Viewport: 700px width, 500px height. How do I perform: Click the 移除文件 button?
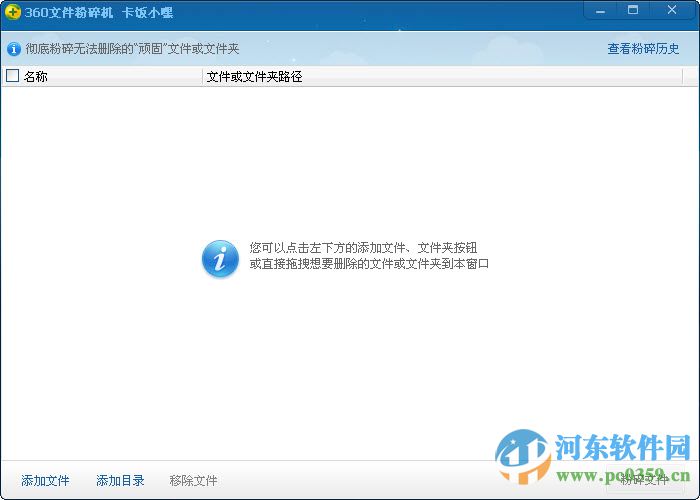(x=193, y=480)
